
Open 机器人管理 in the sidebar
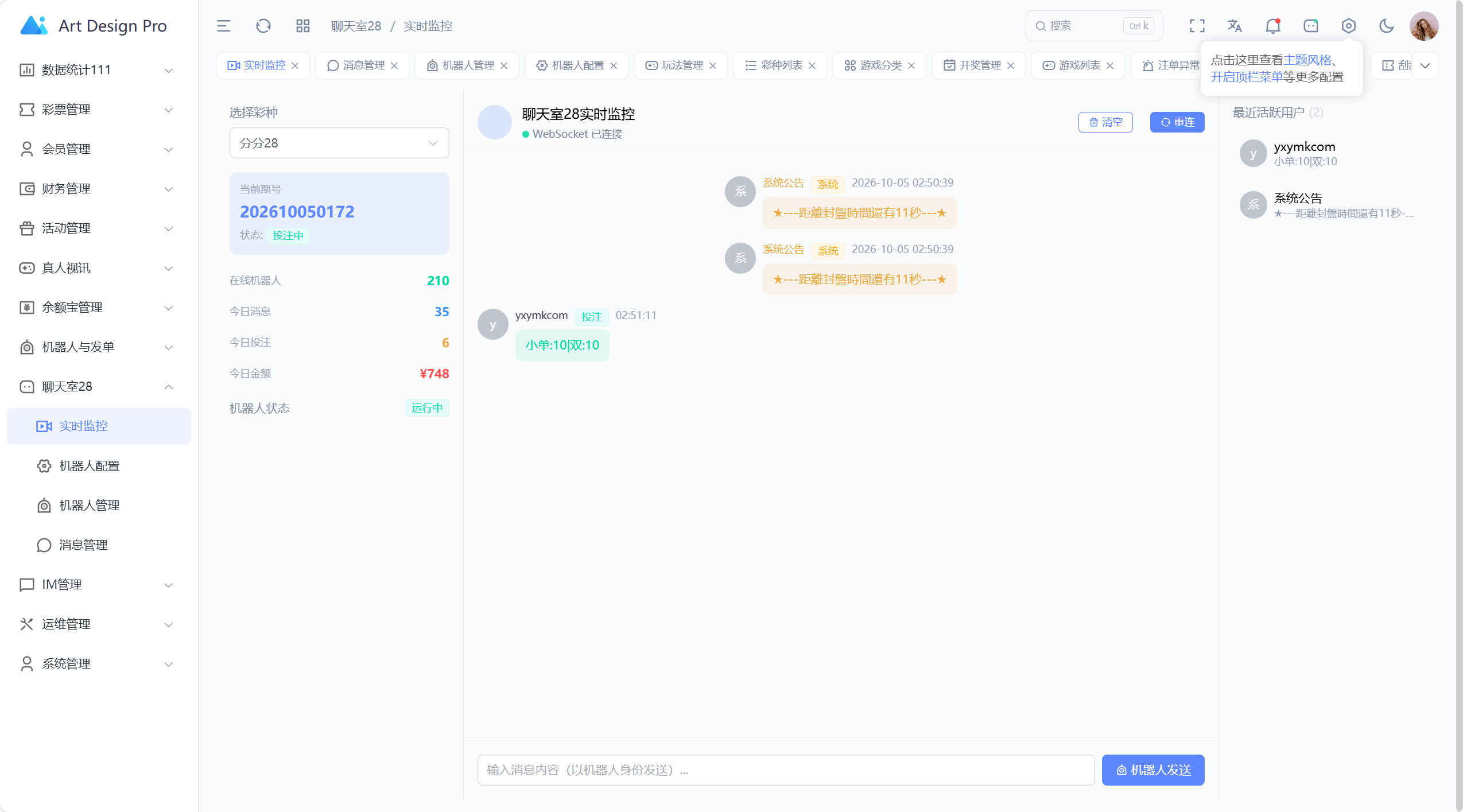pos(99,506)
